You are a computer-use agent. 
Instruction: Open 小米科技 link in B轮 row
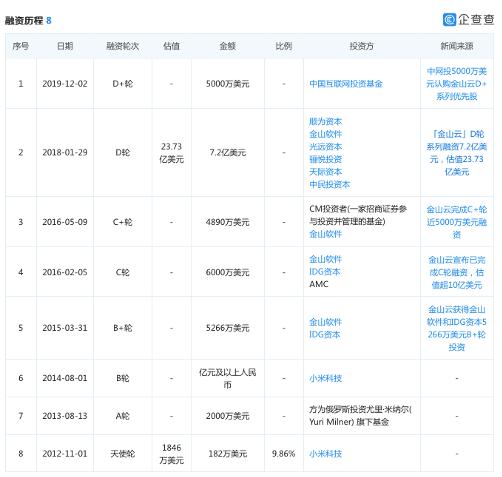(325, 378)
